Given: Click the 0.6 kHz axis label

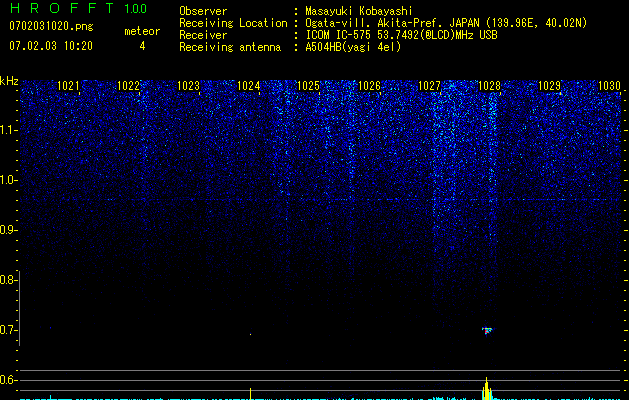Looking at the screenshot, I should point(8,380).
